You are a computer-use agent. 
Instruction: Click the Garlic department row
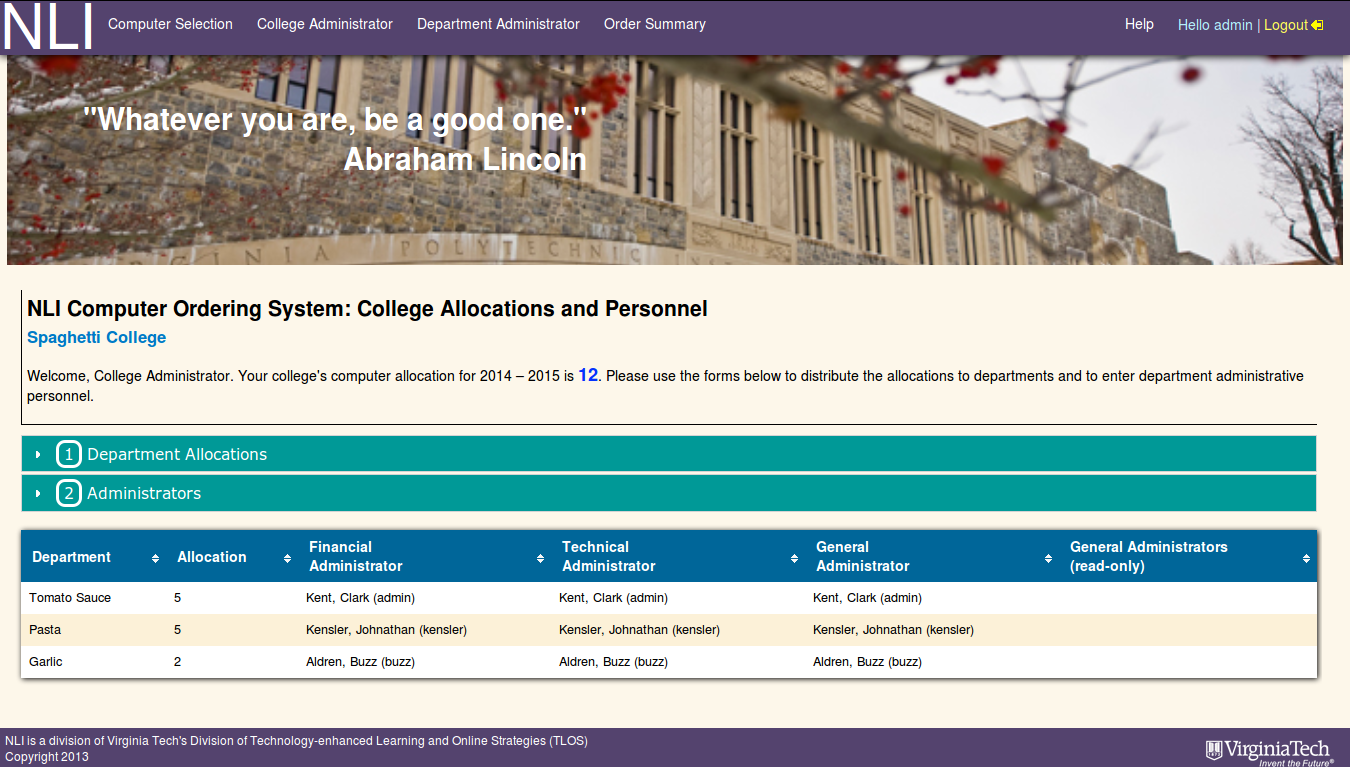(46, 662)
